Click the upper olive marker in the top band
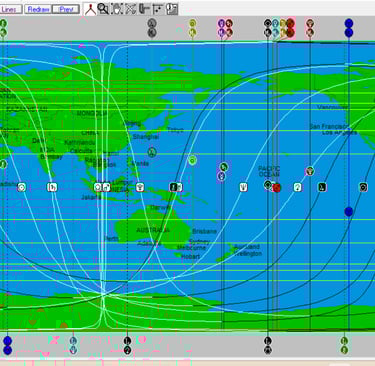This screenshot has width=375, height=366. click(192, 24)
